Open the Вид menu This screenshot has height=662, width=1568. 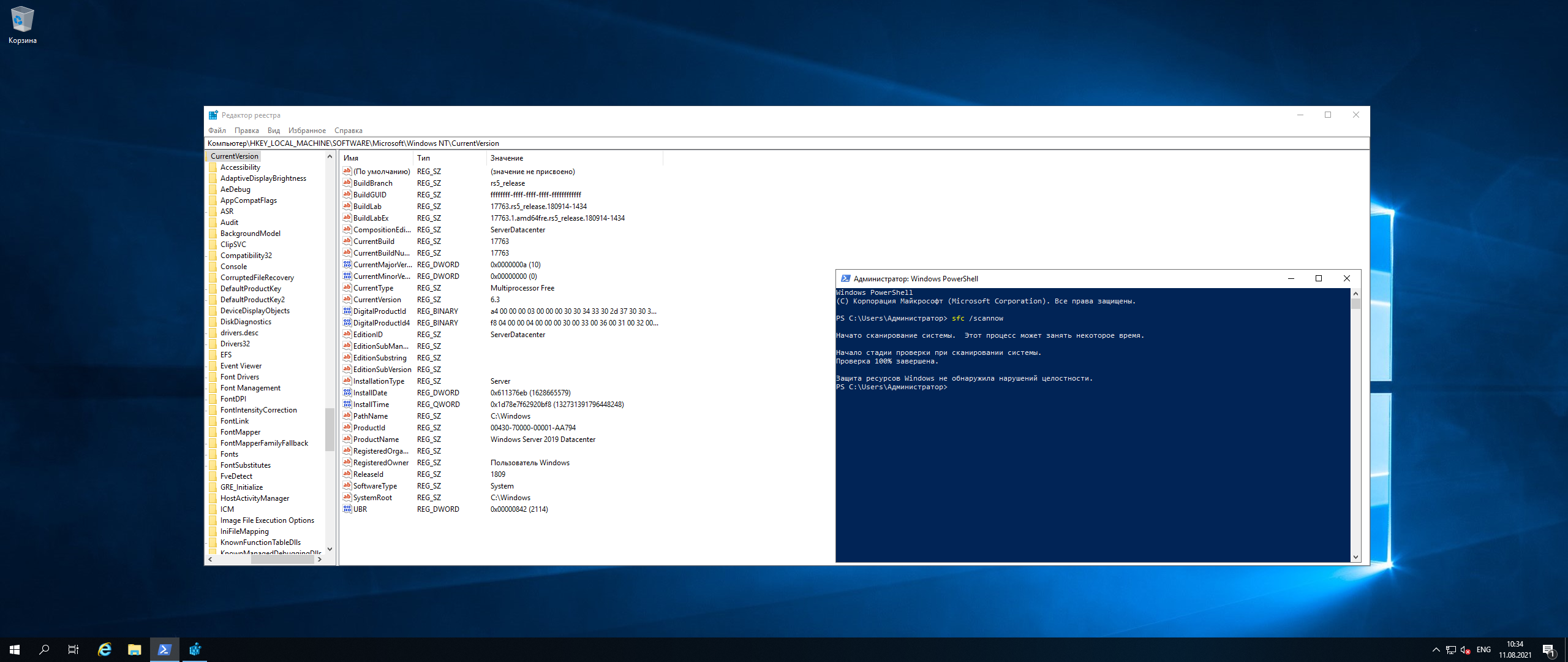(274, 131)
